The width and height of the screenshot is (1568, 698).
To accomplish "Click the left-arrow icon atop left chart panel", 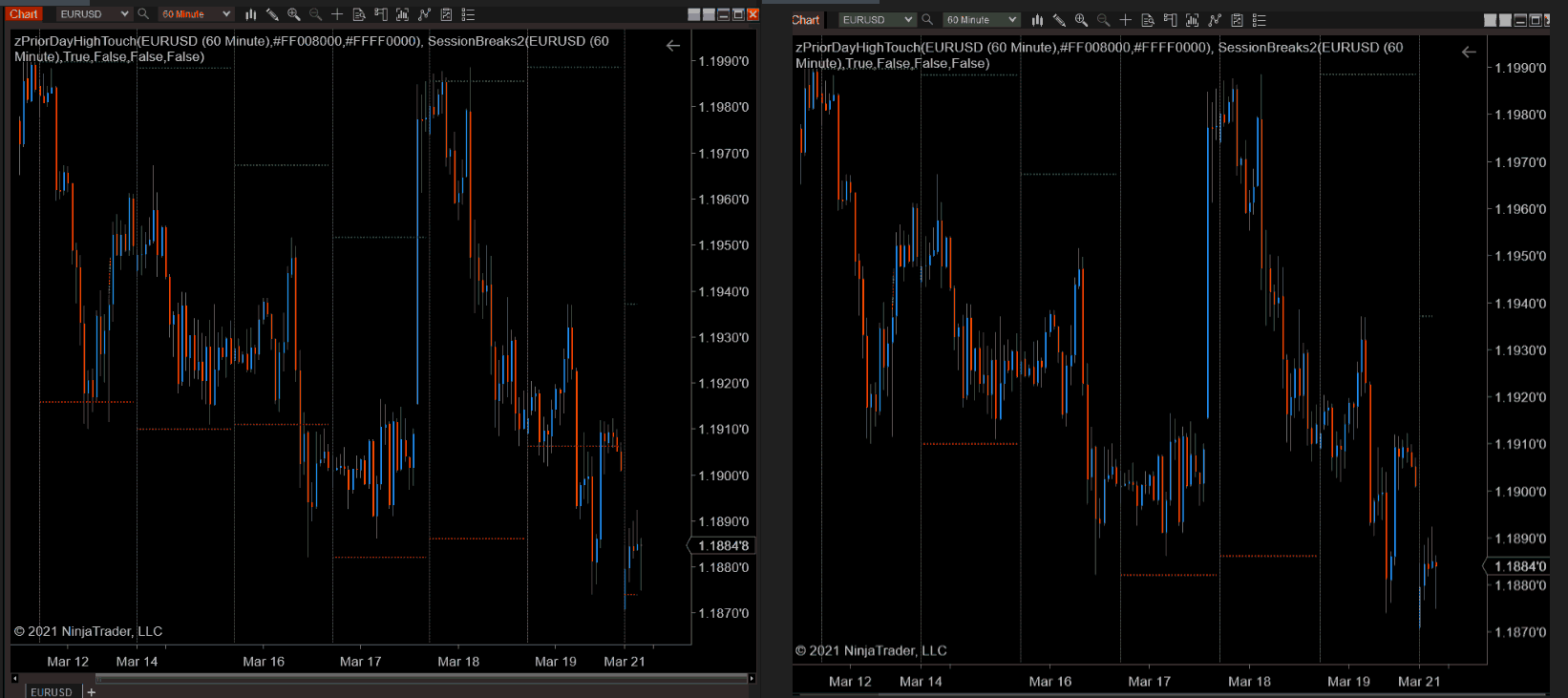I will click(673, 45).
